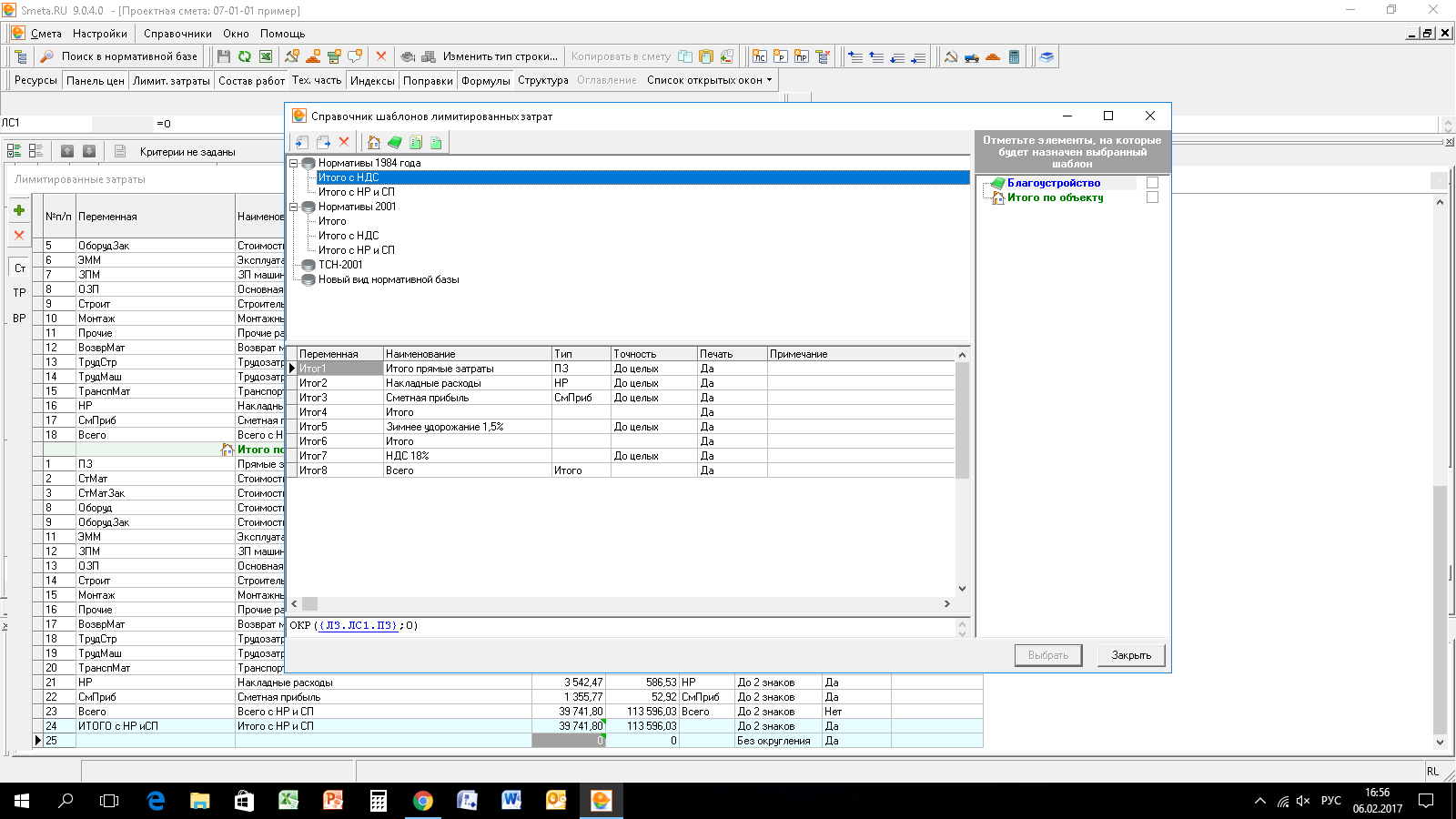Viewport: 1456px width, 819px height.
Task: Click the ИТОГО с НР иСП row in main table
Action: point(509,726)
